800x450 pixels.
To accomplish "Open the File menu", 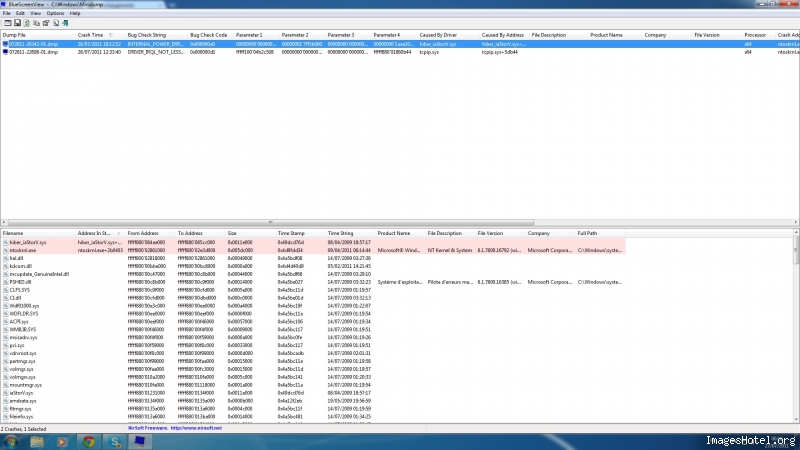I will click(7, 13).
